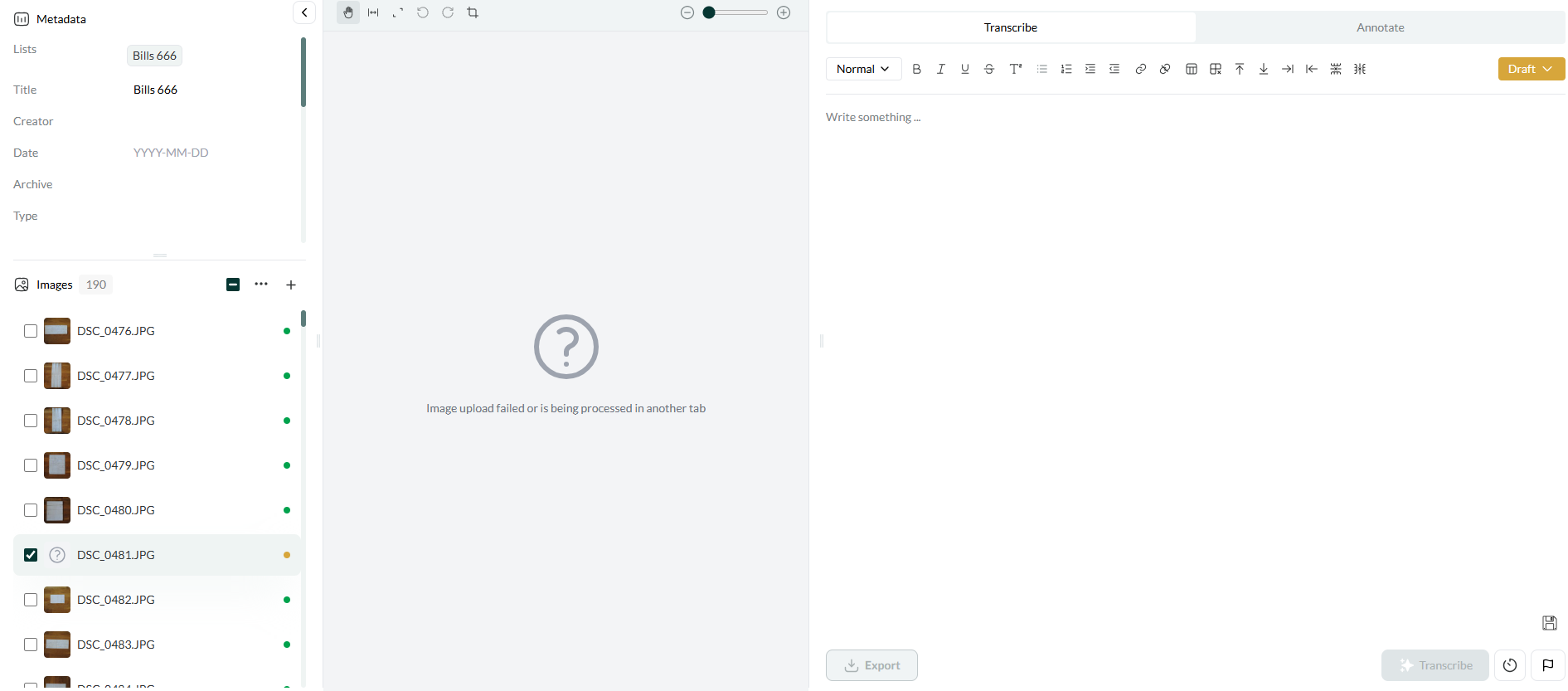Insert a table into transcription
Viewport: 1568px width, 691px height.
pos(1192,69)
